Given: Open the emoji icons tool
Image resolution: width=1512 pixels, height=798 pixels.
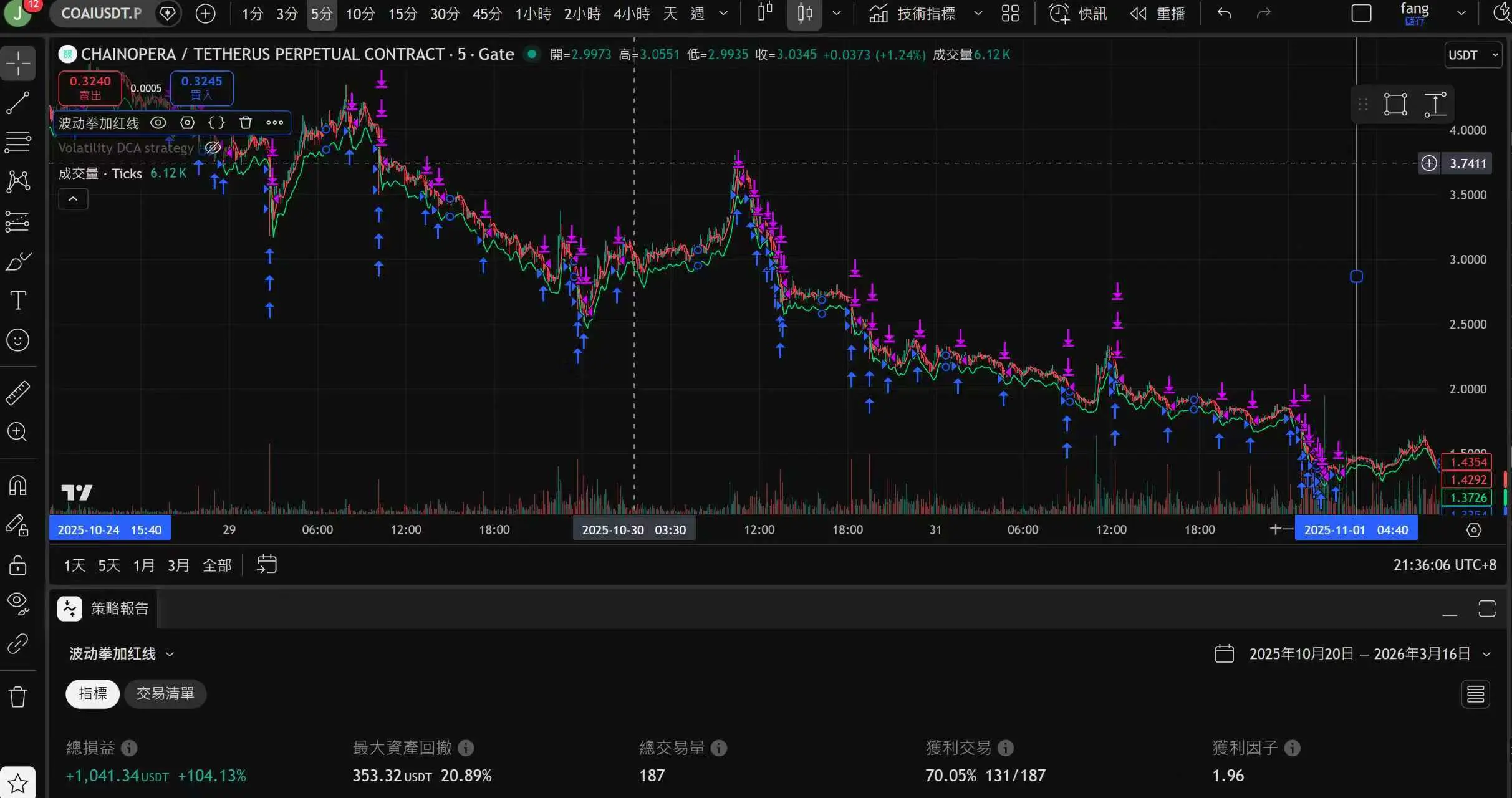Looking at the screenshot, I should point(17,340).
